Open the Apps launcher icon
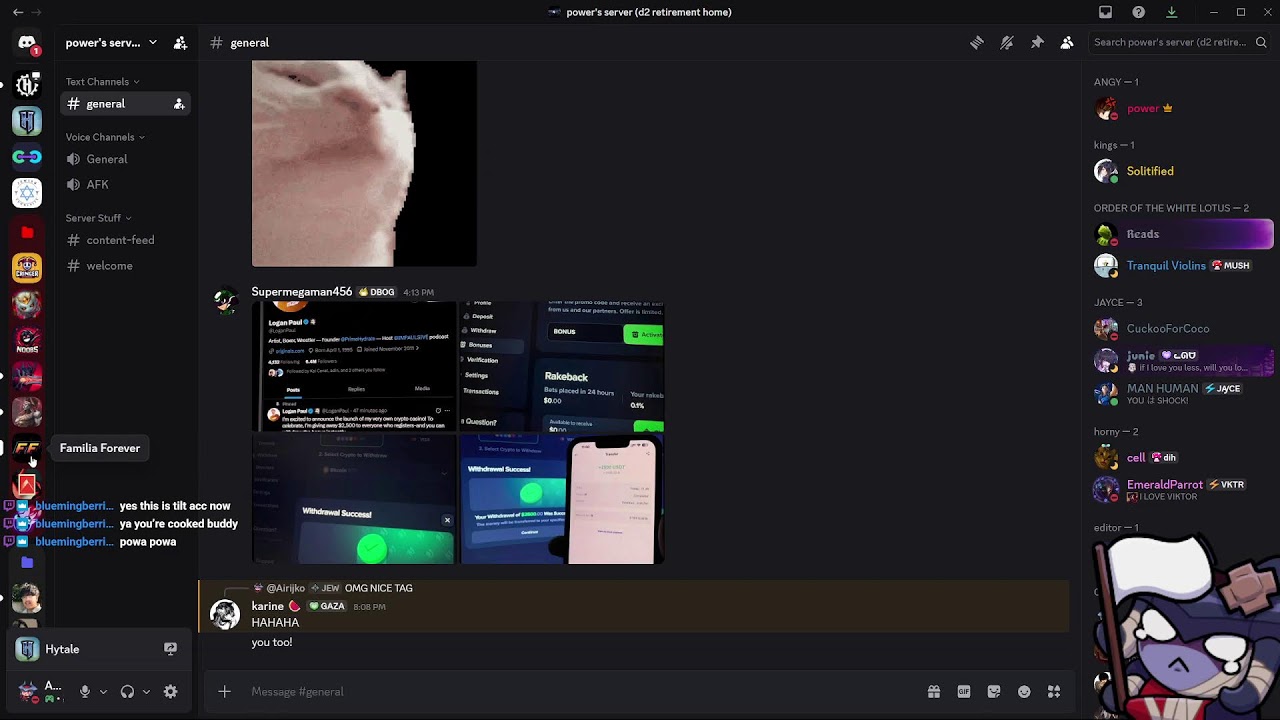This screenshot has width=1280, height=720. (1054, 691)
